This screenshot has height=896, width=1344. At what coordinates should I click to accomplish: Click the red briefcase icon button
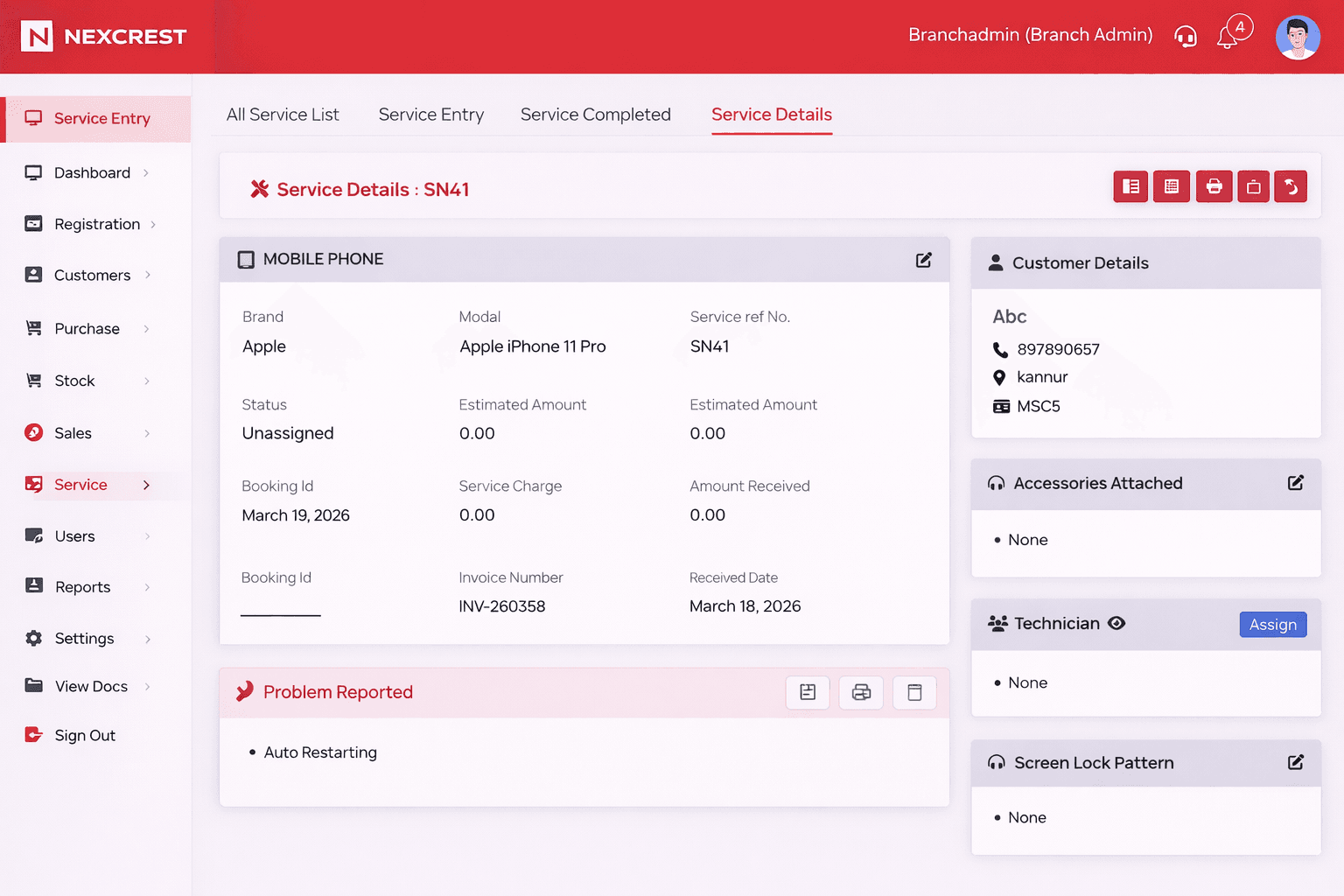click(x=1253, y=186)
